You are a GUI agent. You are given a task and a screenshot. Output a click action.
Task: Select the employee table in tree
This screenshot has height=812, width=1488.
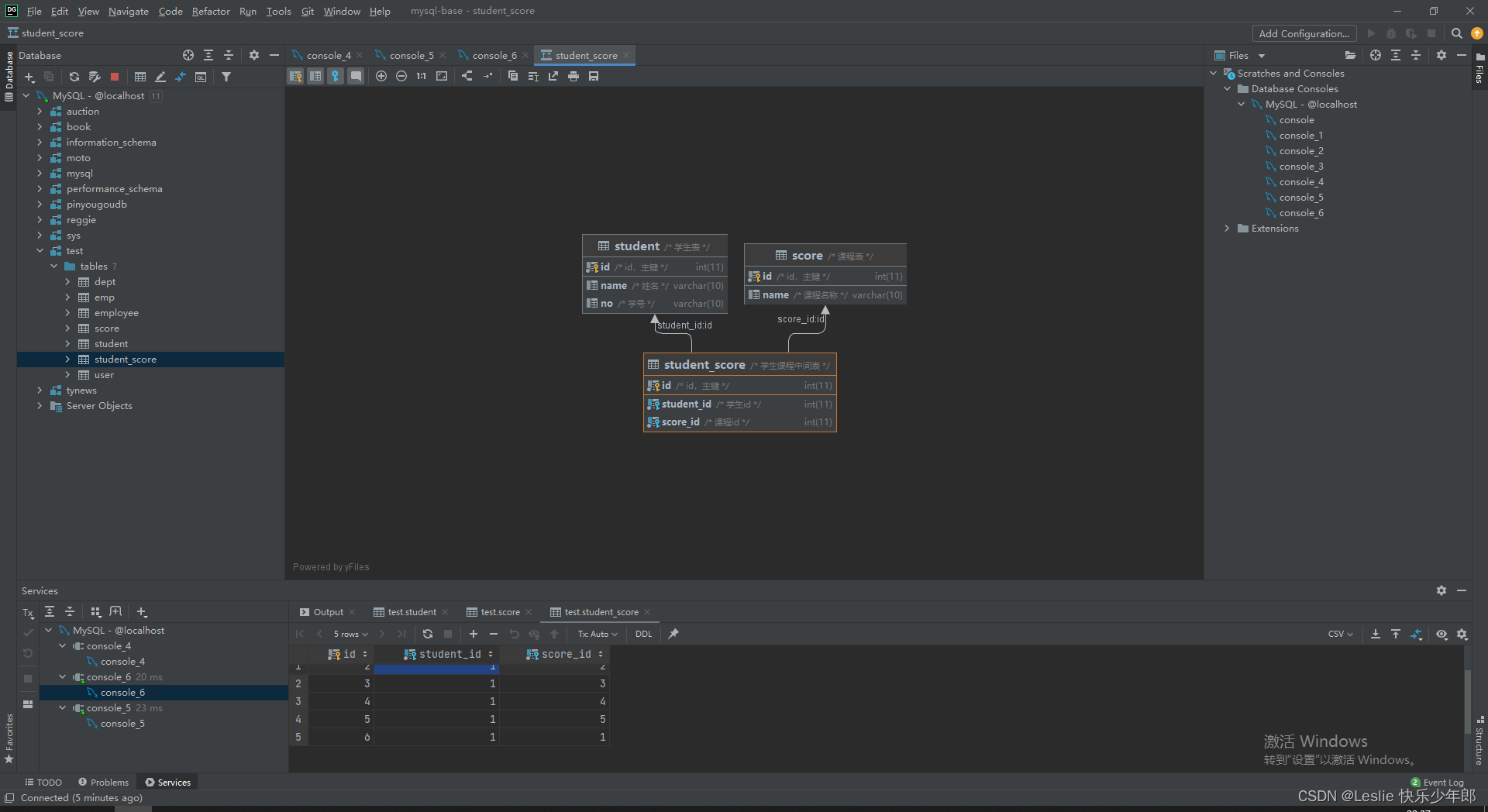[x=116, y=313]
